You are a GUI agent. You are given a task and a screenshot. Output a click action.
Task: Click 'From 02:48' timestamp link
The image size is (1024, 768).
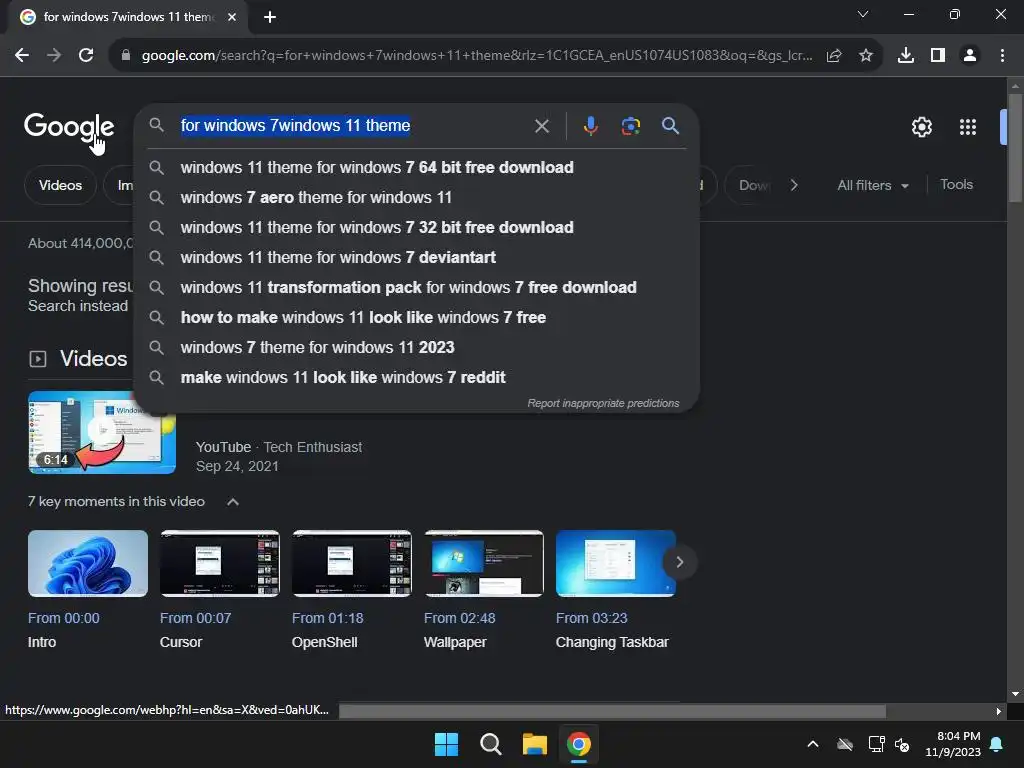[x=459, y=618]
